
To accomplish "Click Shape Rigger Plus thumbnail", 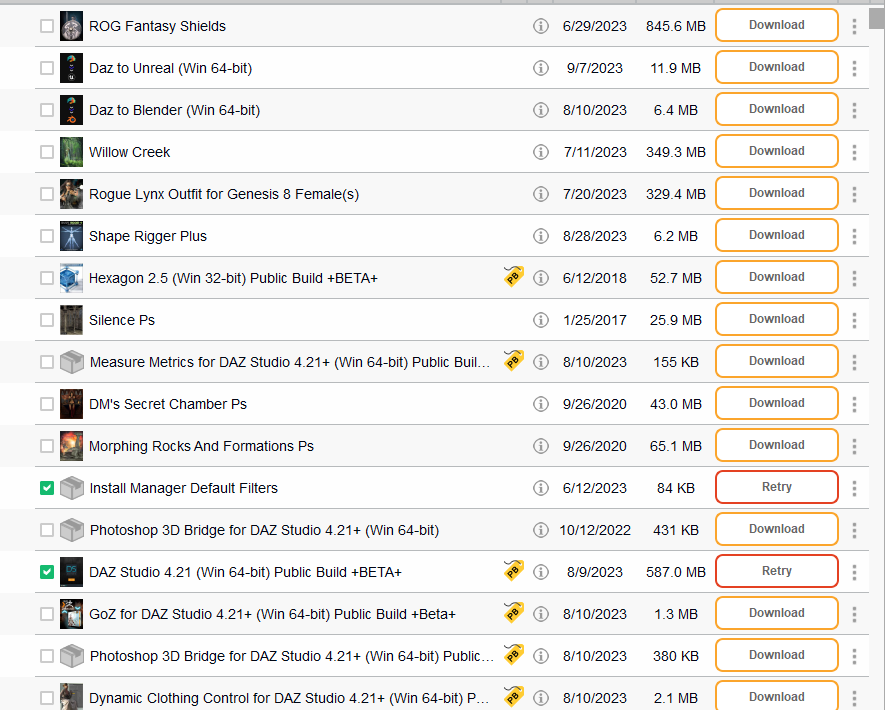I will (x=72, y=236).
